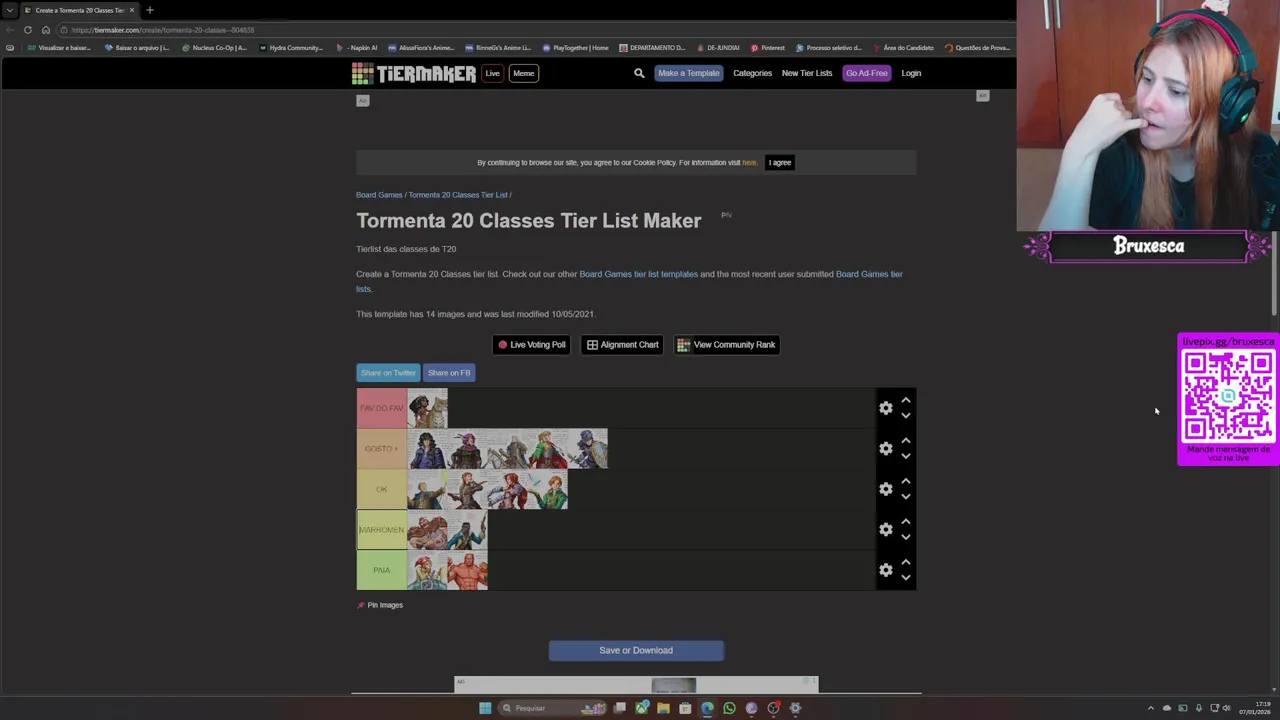Open Categories menu item
Image resolution: width=1280 pixels, height=720 pixels.
752,73
